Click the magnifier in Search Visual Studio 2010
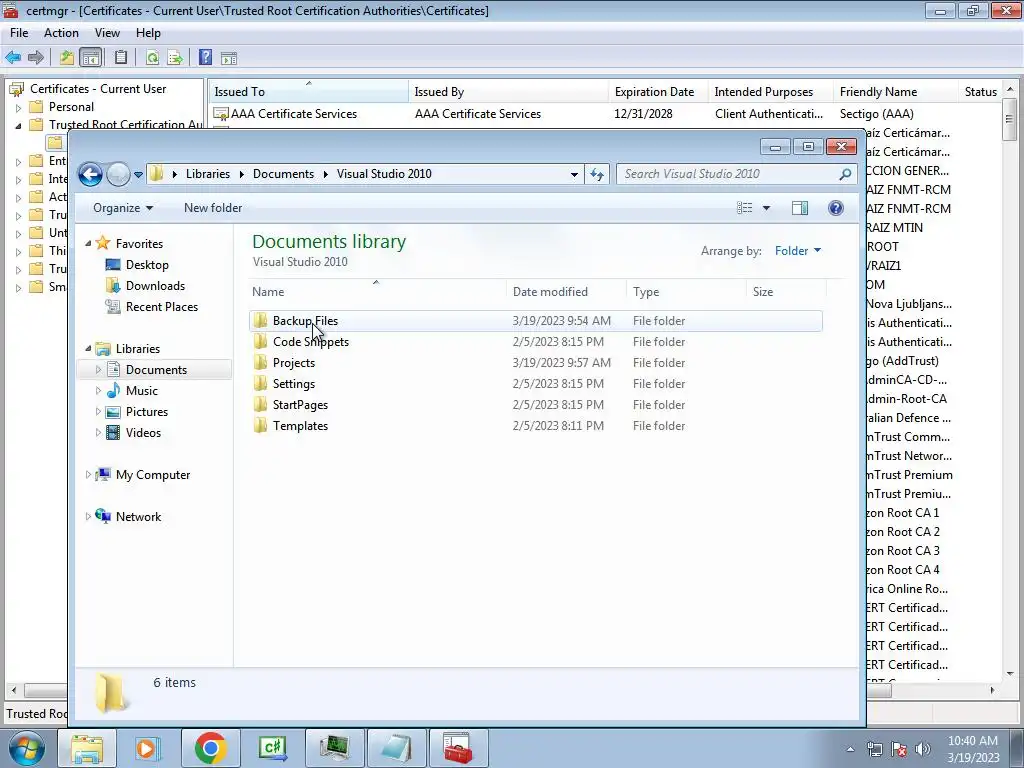 coord(845,174)
